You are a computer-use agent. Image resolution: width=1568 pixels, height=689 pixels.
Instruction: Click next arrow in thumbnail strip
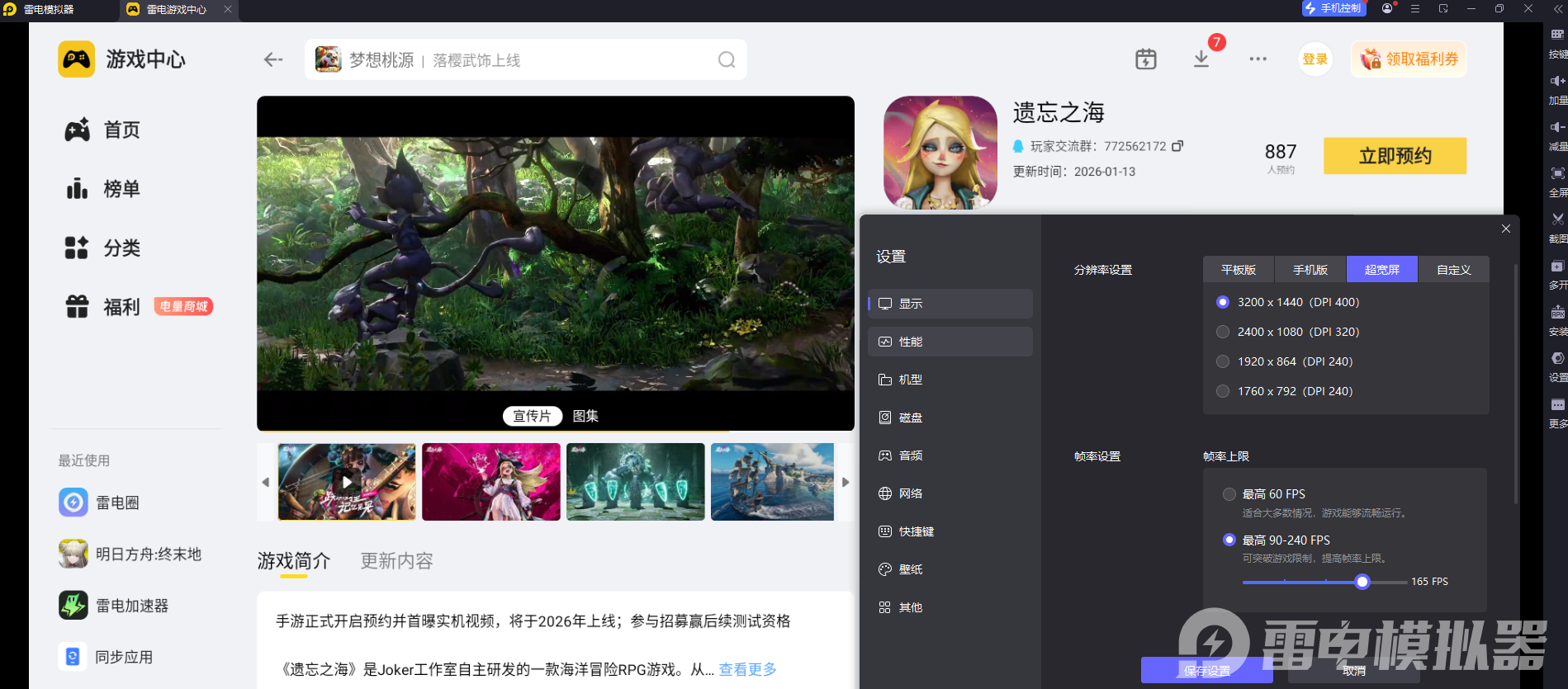point(846,482)
